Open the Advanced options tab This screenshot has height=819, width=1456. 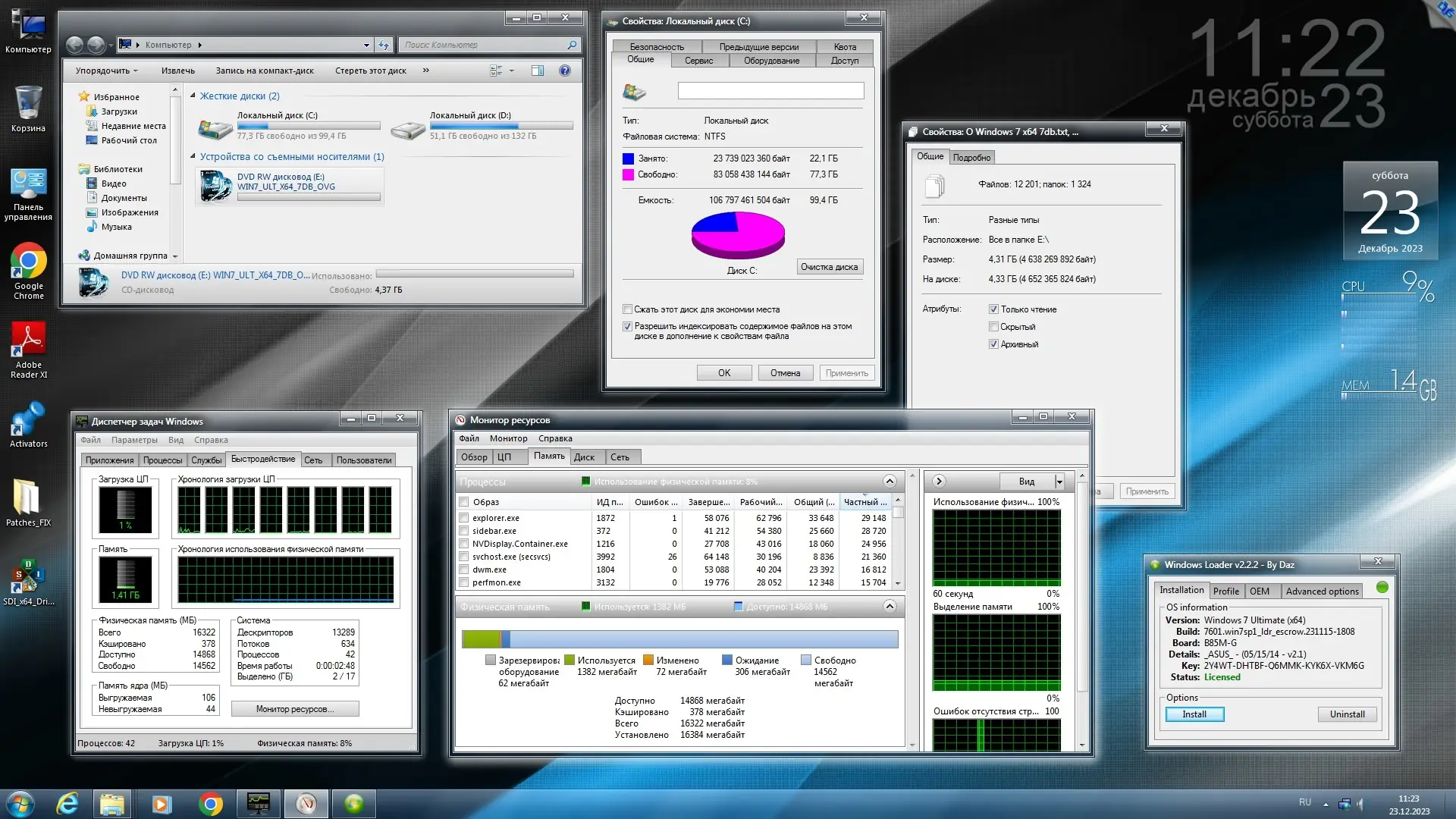[1322, 591]
